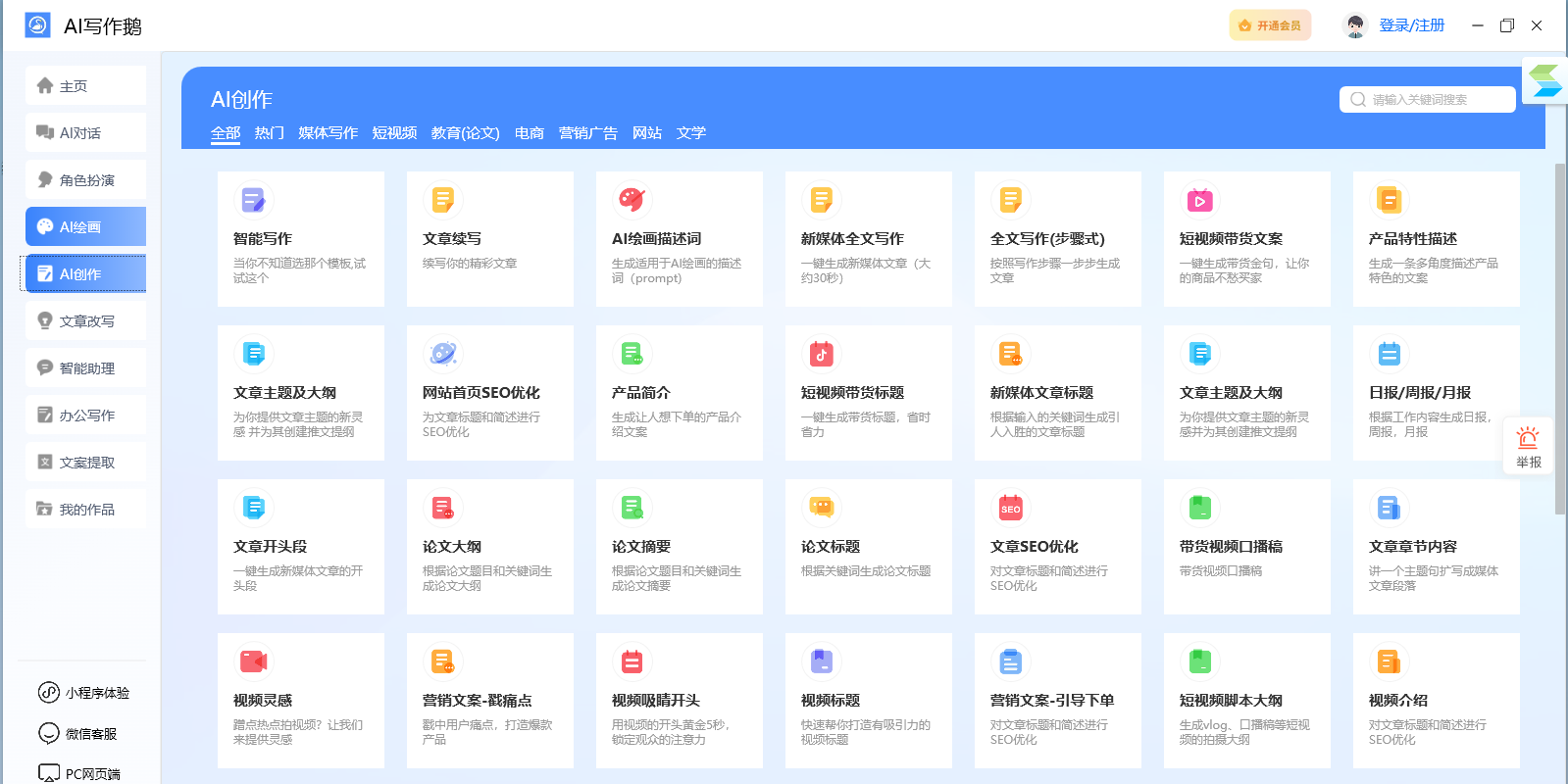Open the 论文标题 chat bubble icon
The height and width of the screenshot is (784, 1568).
tap(821, 508)
